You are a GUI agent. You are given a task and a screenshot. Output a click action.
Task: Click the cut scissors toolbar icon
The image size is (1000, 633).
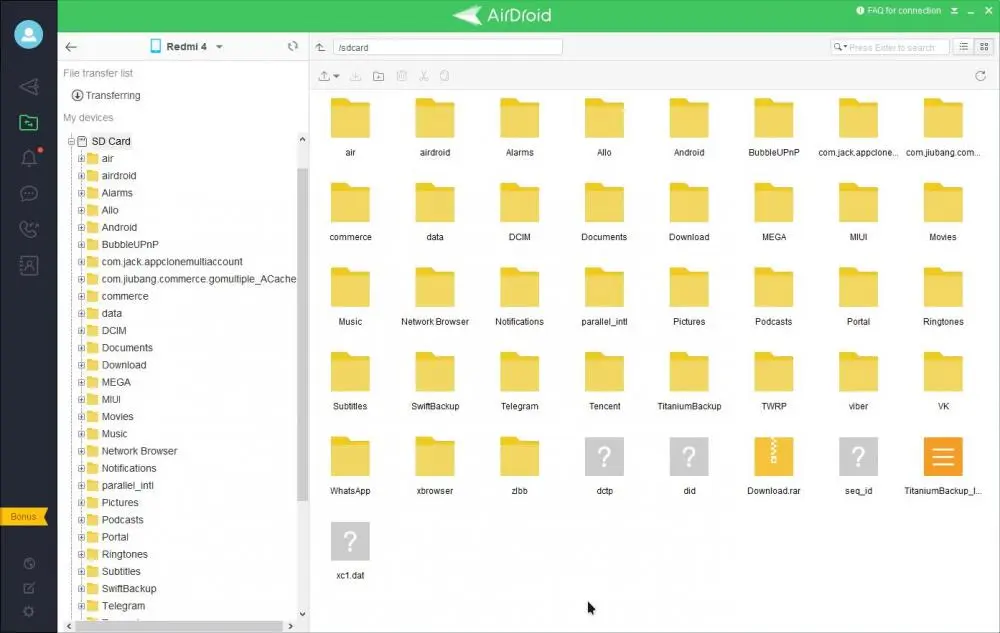pos(423,76)
